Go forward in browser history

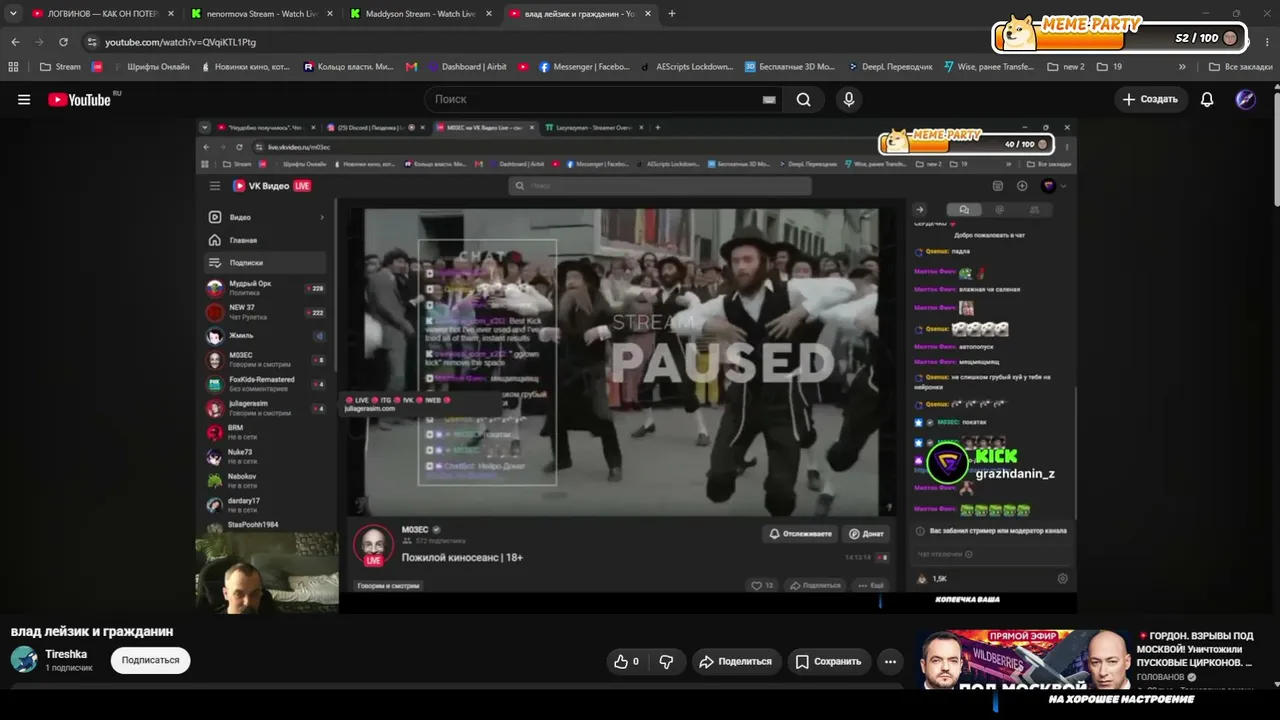pyautogui.click(x=39, y=42)
